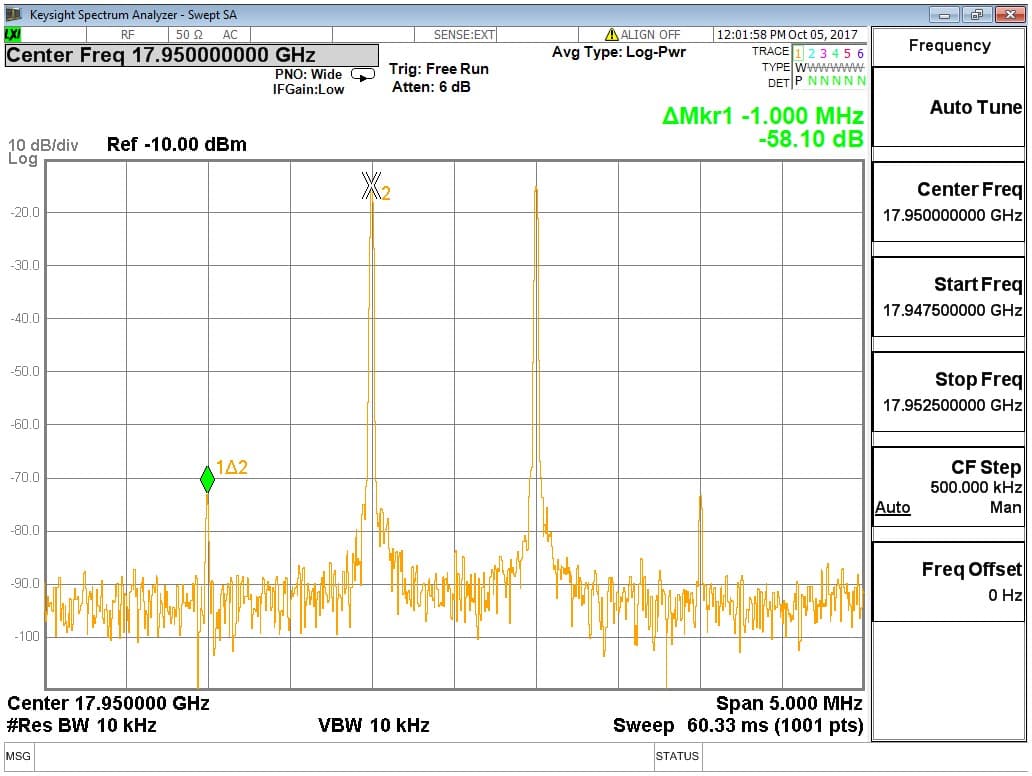Click the Ref -10.00 dBm label

tap(176, 144)
